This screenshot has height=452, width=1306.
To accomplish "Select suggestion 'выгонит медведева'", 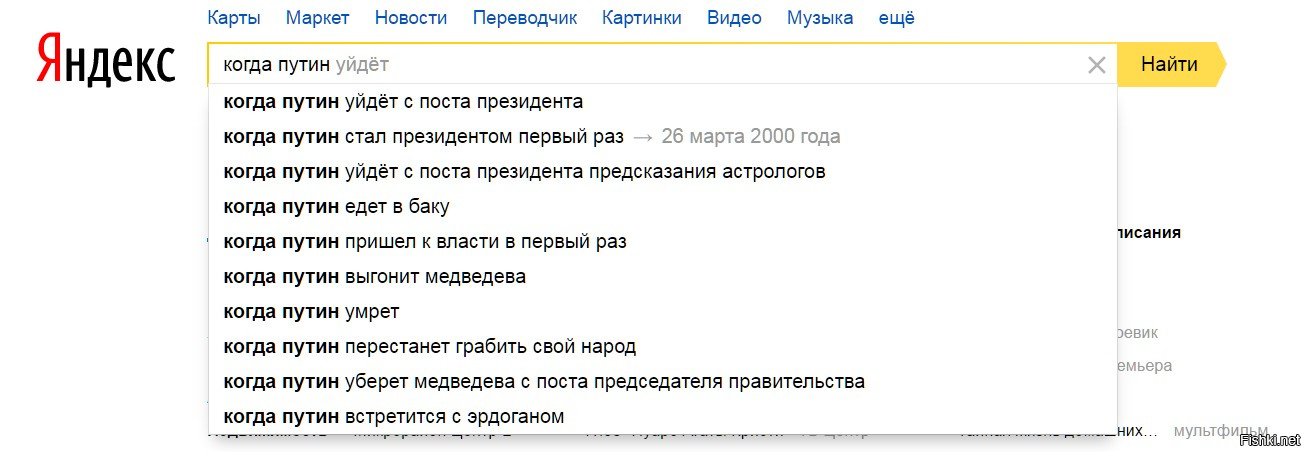I will [662, 276].
